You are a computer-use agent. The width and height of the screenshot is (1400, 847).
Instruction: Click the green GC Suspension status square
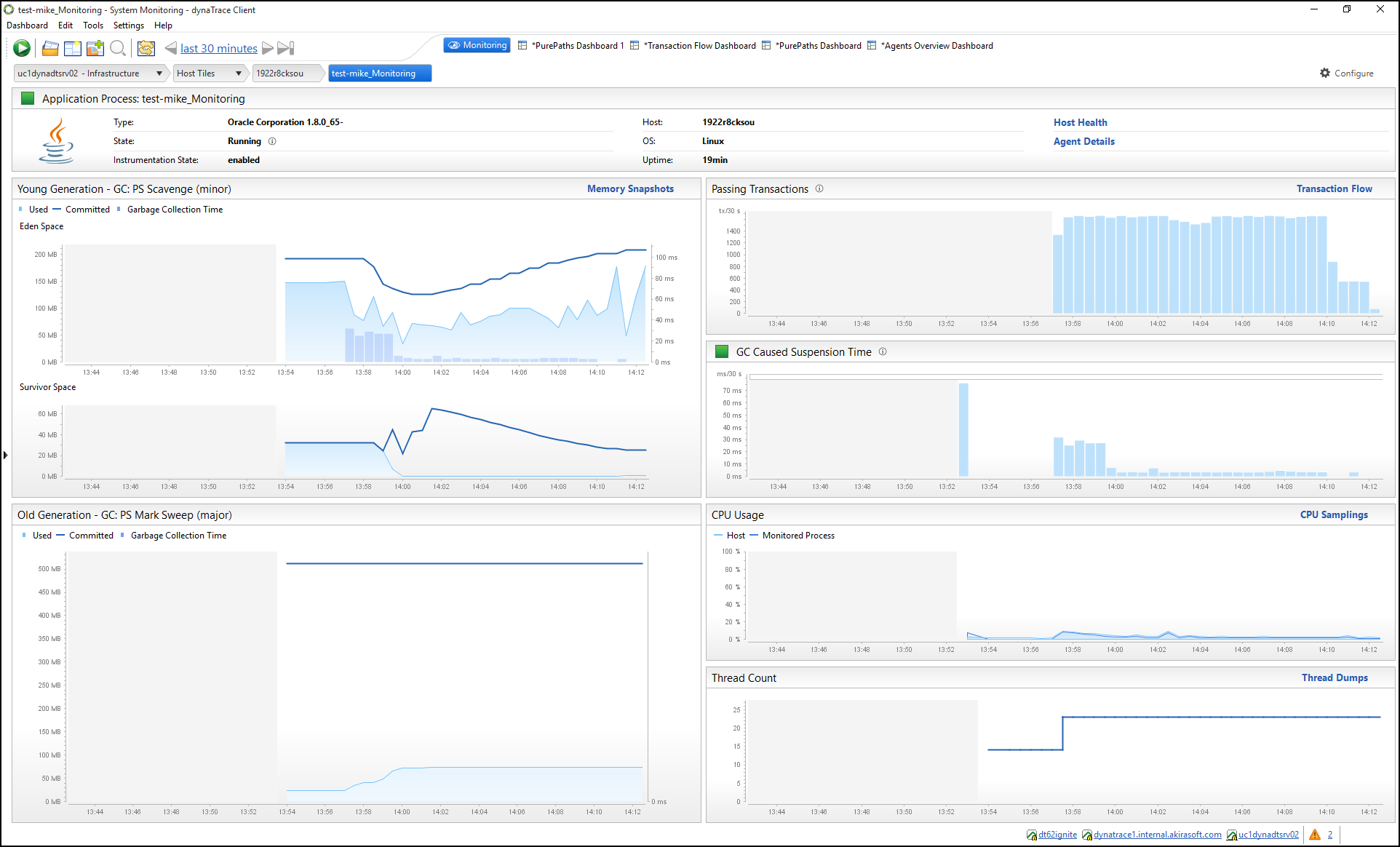722,351
